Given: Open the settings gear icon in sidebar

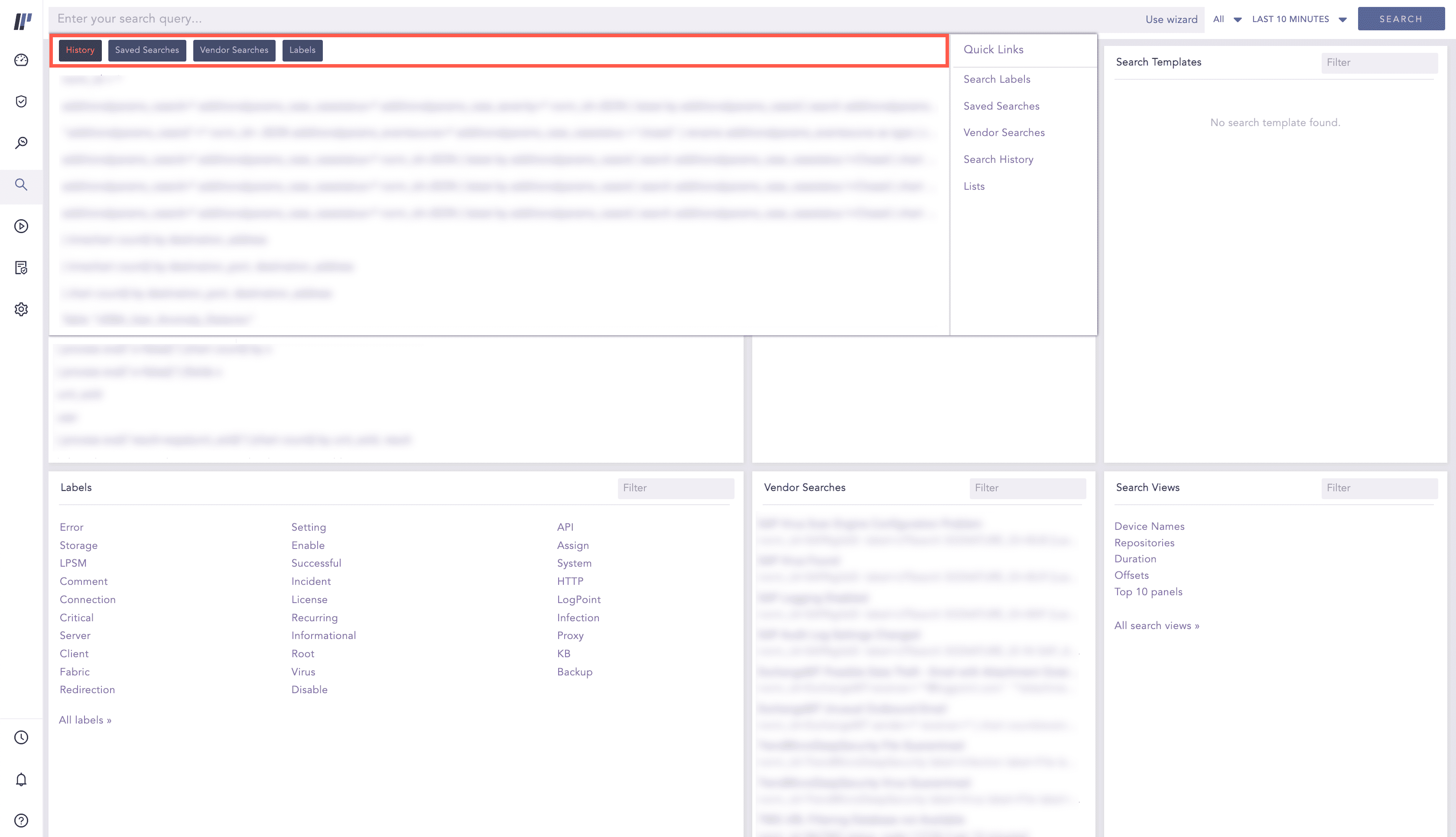Looking at the screenshot, I should (x=21, y=309).
